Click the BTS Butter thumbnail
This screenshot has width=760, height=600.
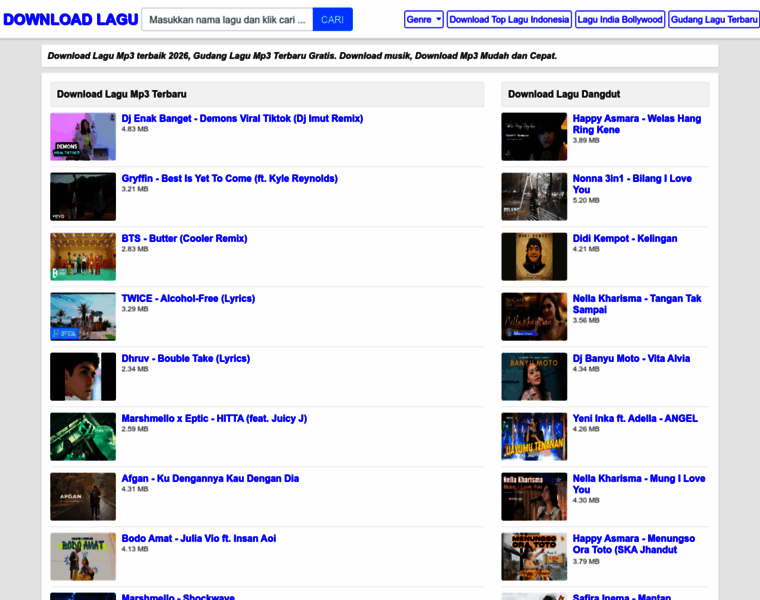pyautogui.click(x=83, y=257)
